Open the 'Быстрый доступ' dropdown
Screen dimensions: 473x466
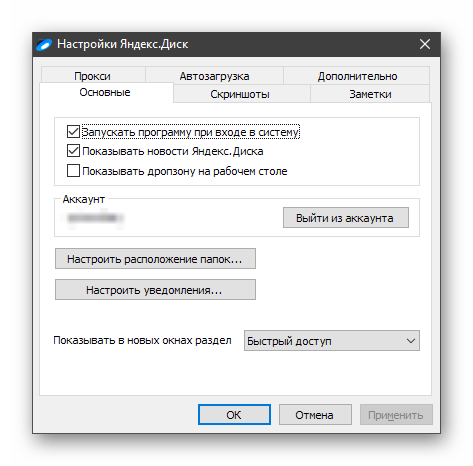click(x=332, y=341)
